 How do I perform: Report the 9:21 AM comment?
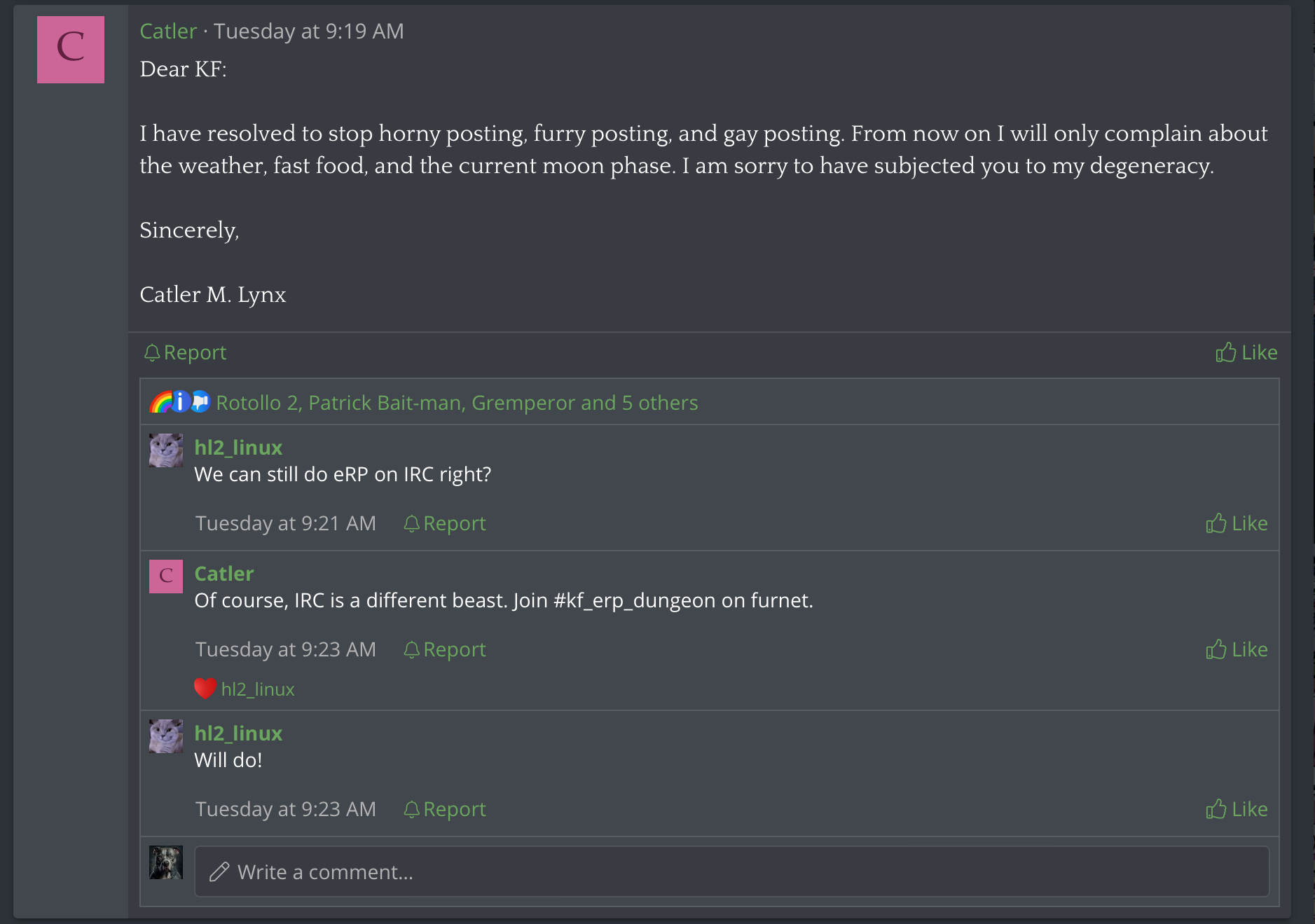[445, 523]
